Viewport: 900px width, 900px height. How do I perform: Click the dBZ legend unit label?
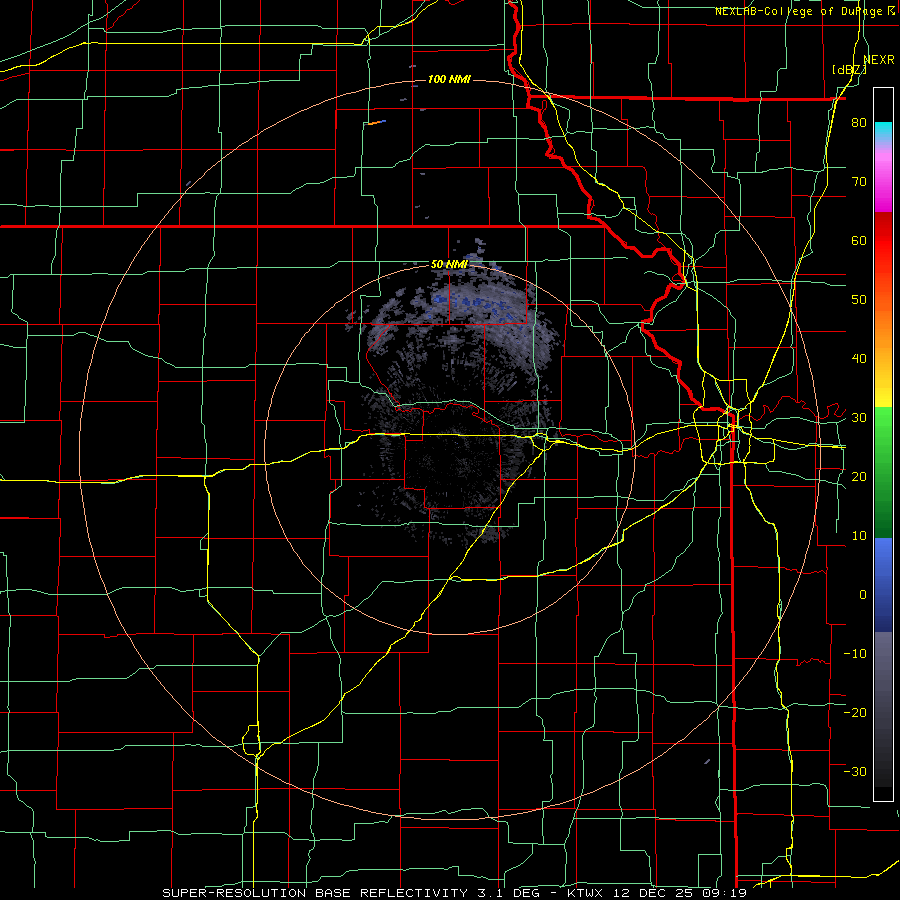click(849, 70)
